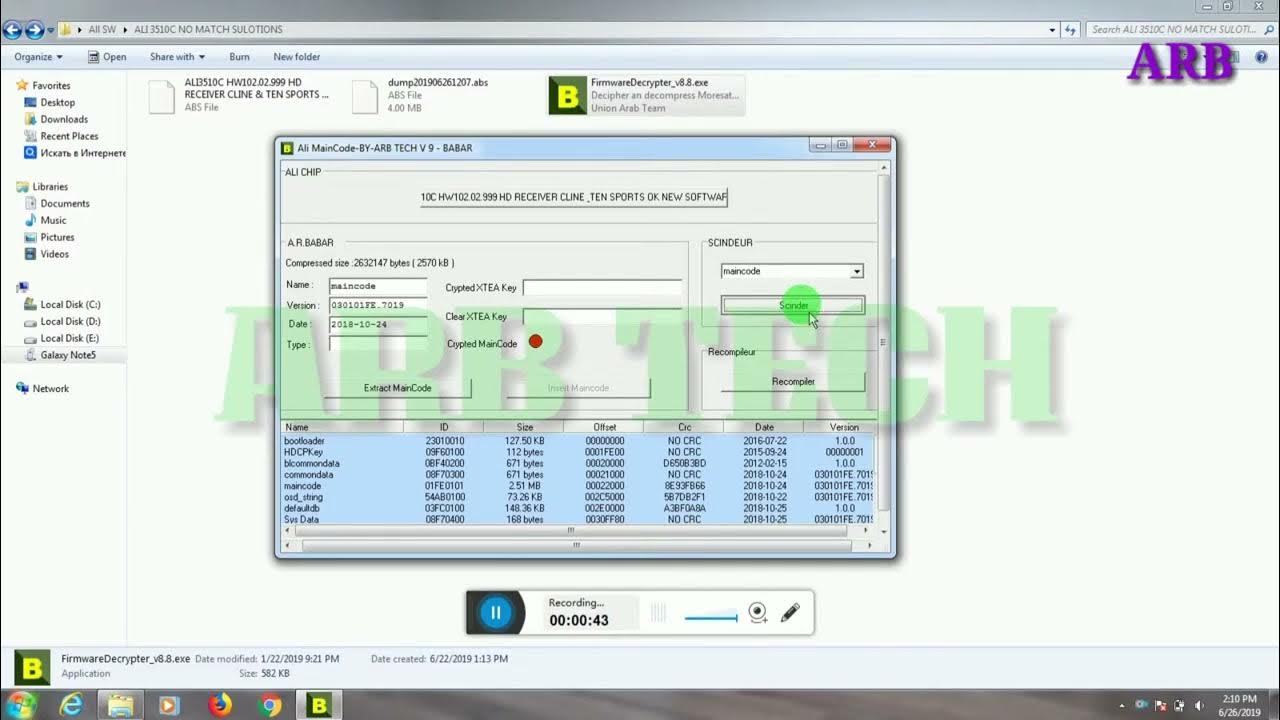Open Local Disk (E:) drive

(x=70, y=338)
